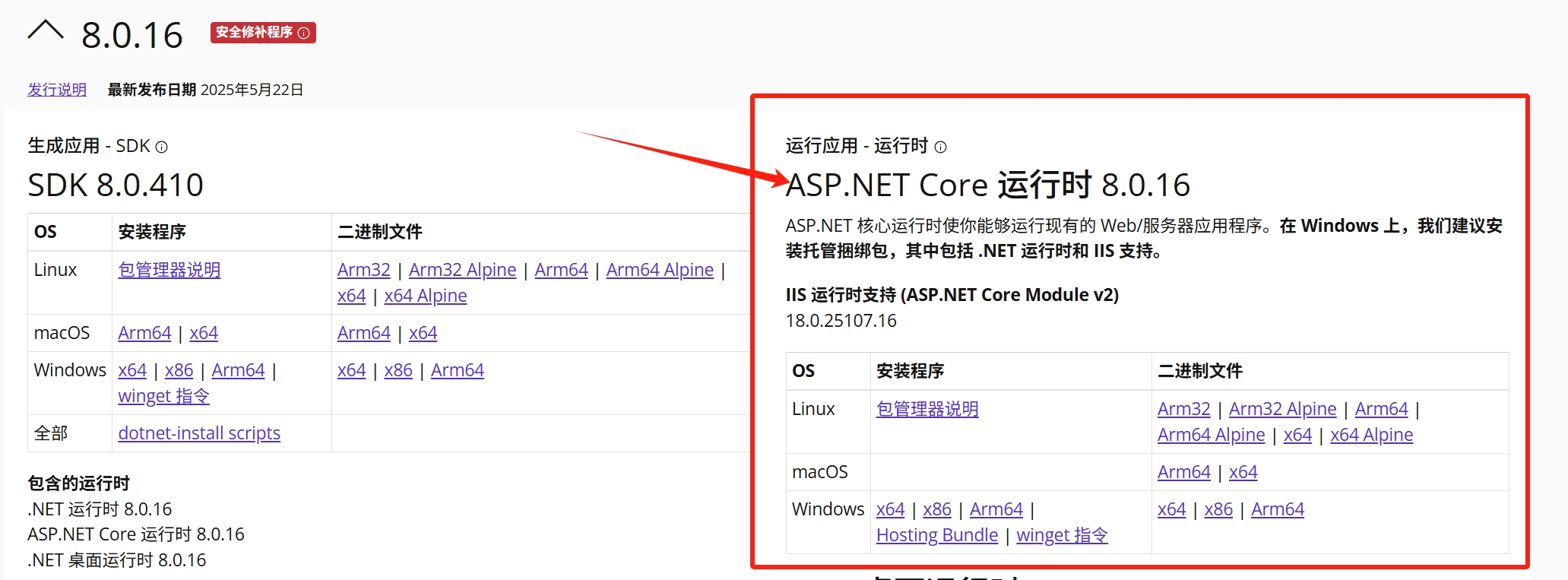Open SDK Linux 包管理器说明 link
The height and width of the screenshot is (580, 1568).
click(169, 270)
